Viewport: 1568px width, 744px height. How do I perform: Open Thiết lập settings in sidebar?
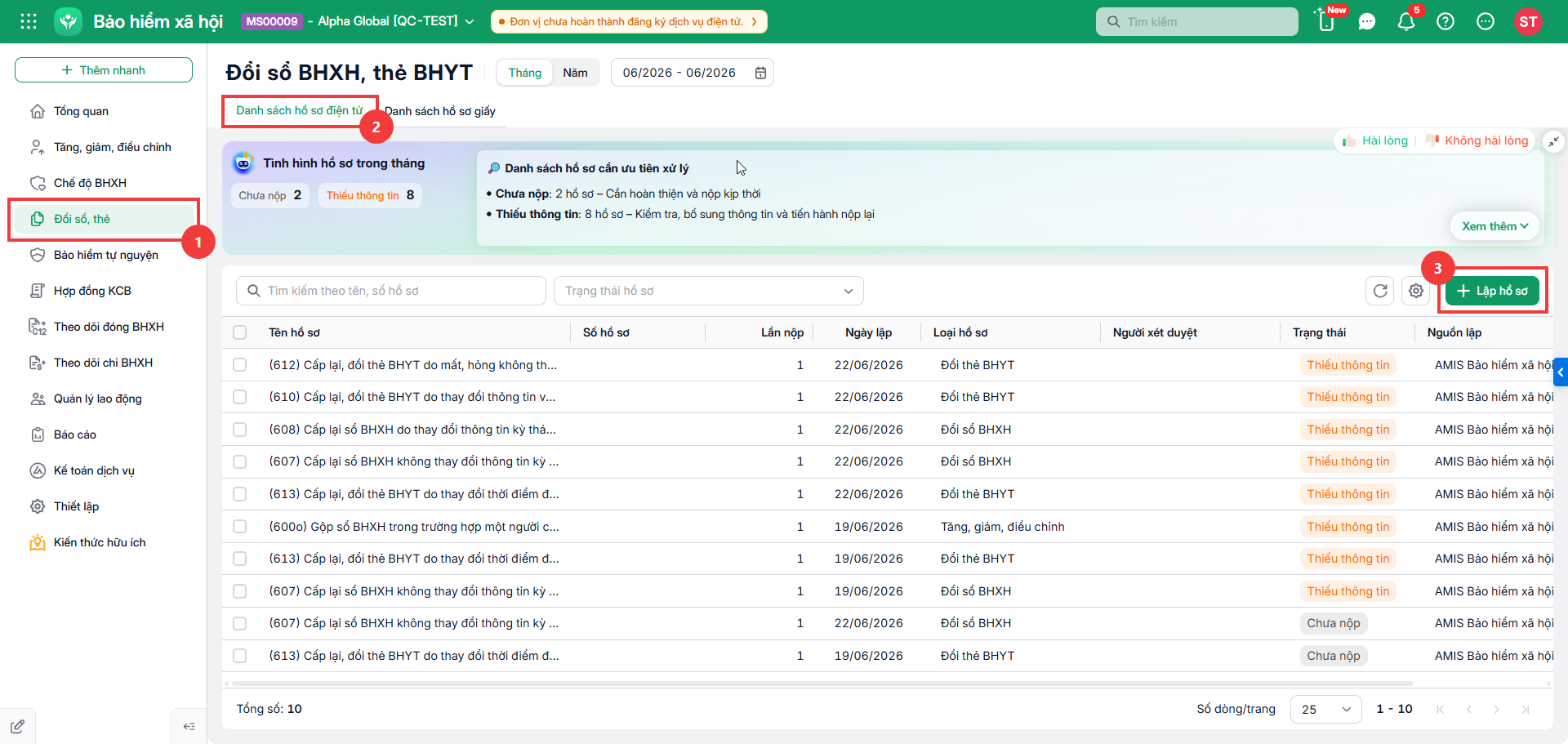pos(105,506)
